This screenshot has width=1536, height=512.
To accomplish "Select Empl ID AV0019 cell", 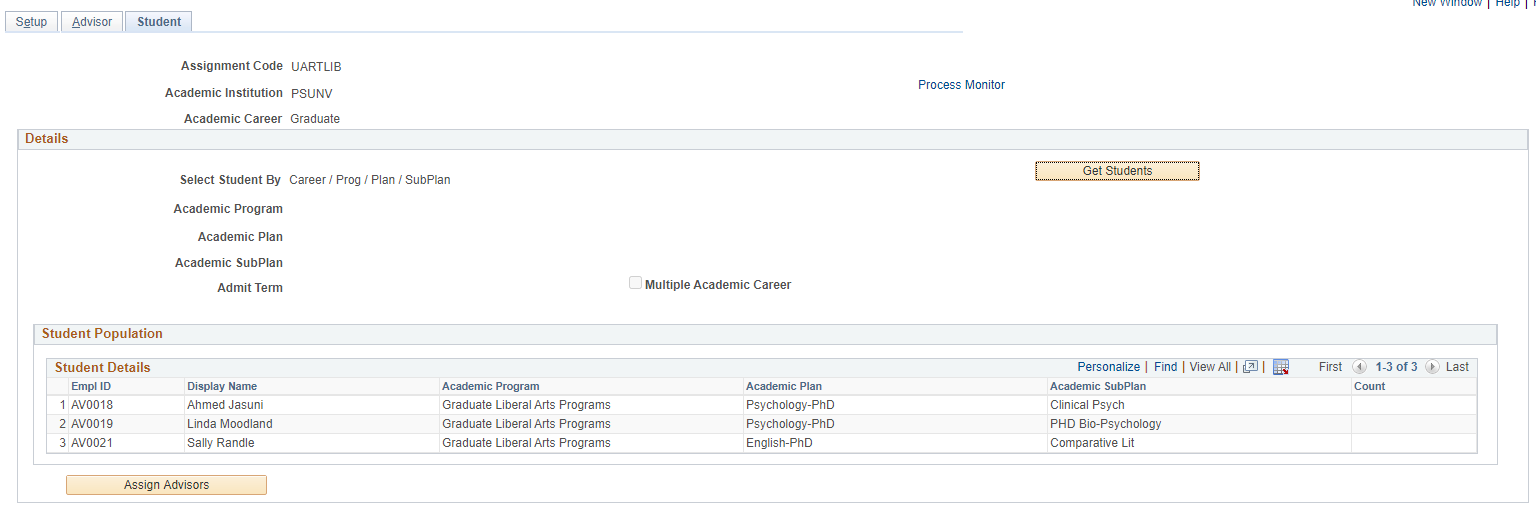I will (x=92, y=424).
